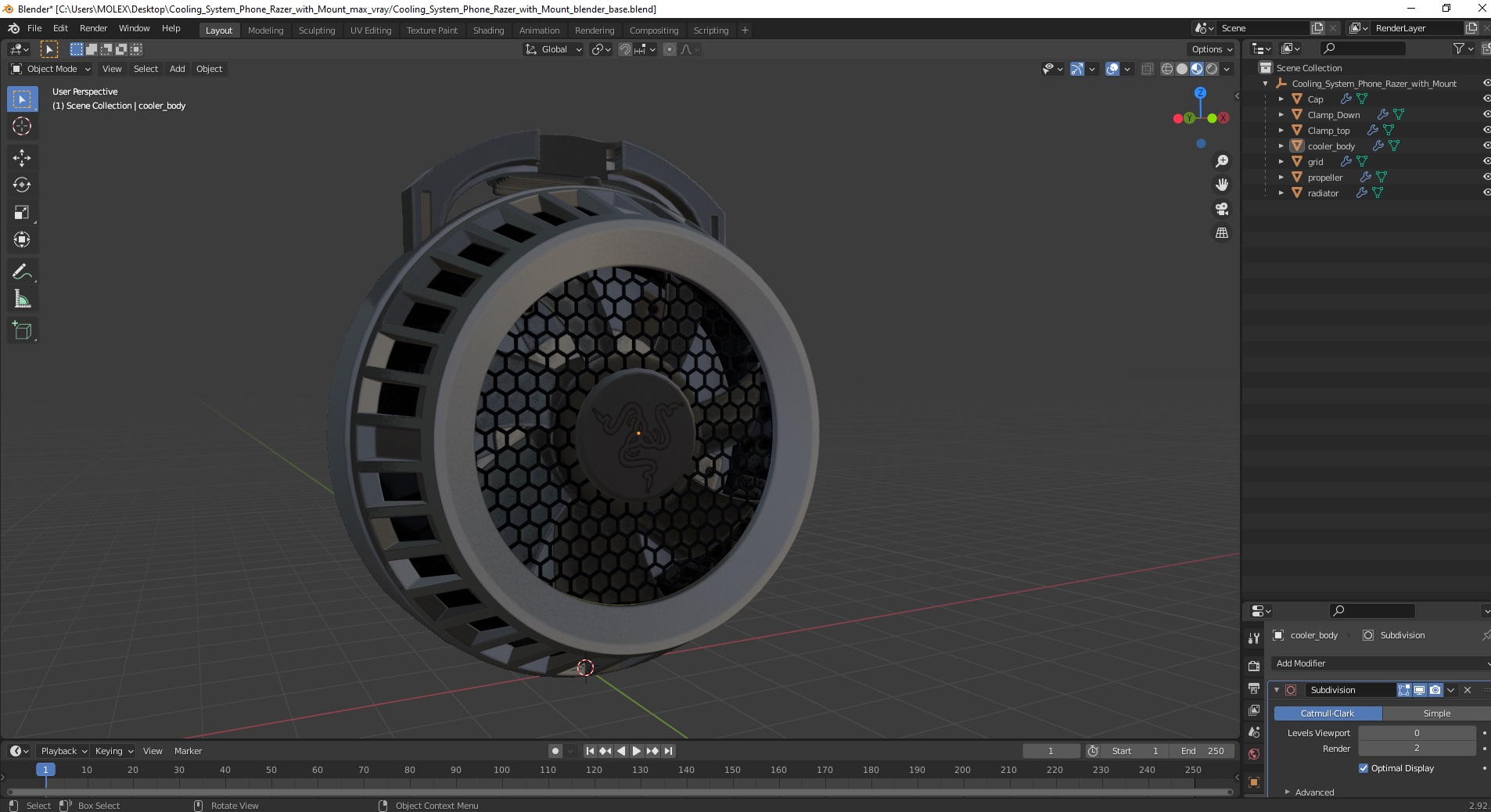Toggle subdivision modifier render display
The width and height of the screenshot is (1491, 812).
1435,690
